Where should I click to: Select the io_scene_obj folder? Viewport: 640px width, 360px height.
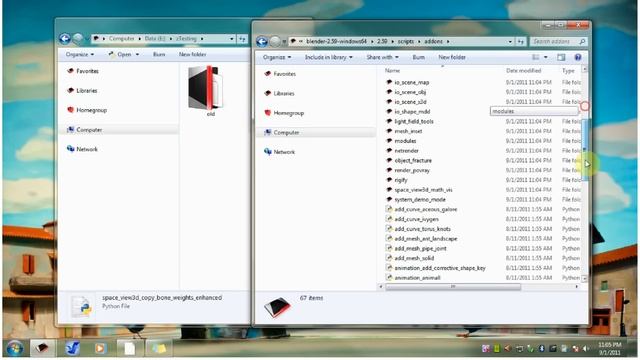pyautogui.click(x=410, y=92)
